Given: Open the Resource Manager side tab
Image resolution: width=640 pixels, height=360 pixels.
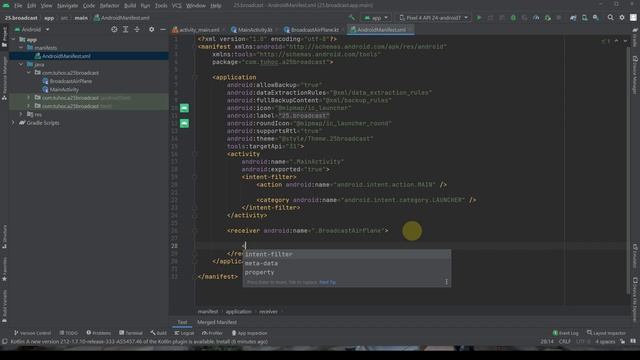Looking at the screenshot, I should [4, 78].
